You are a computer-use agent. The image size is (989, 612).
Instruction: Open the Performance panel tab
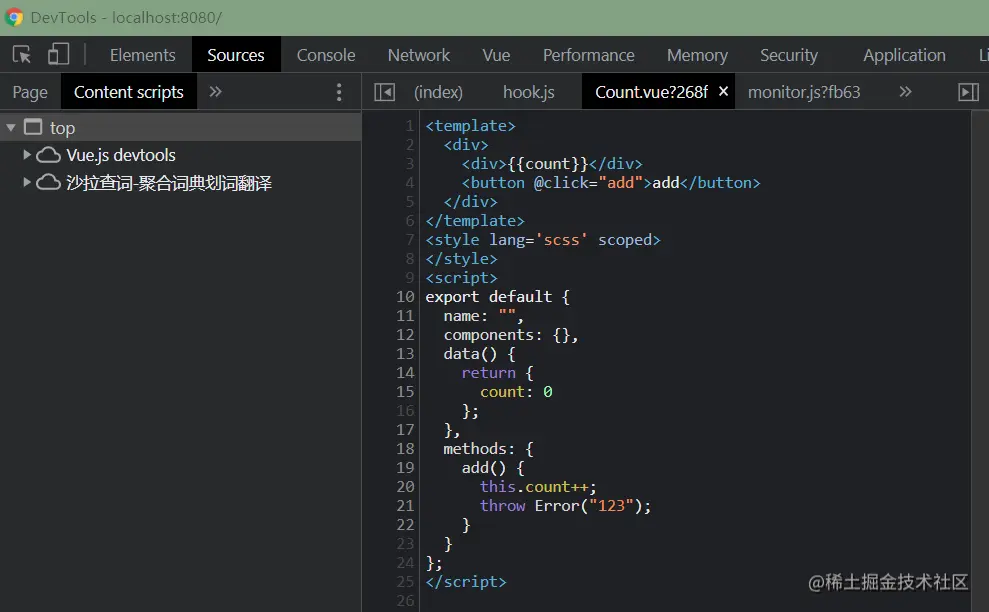588,56
